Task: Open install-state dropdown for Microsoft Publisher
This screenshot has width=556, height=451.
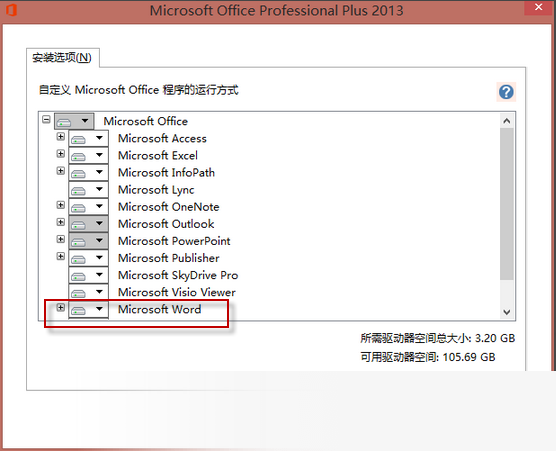Action: pos(88,258)
